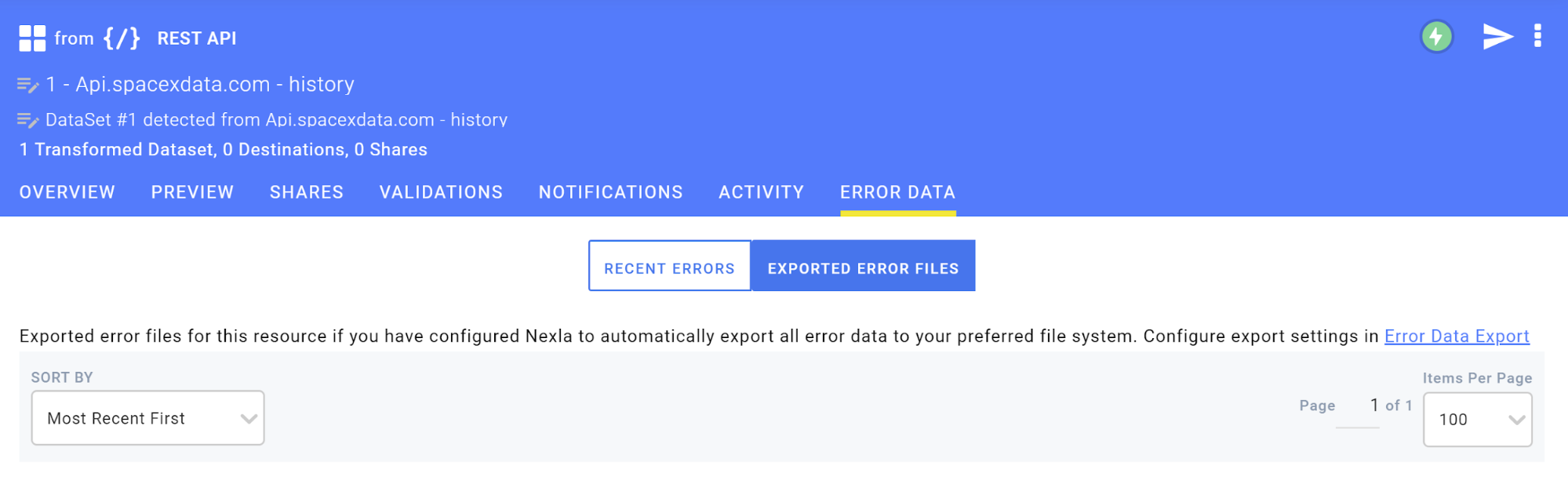This screenshot has height=502, width=1568.
Task: Click the chevron arrow in Sort By box
Action: [249, 419]
